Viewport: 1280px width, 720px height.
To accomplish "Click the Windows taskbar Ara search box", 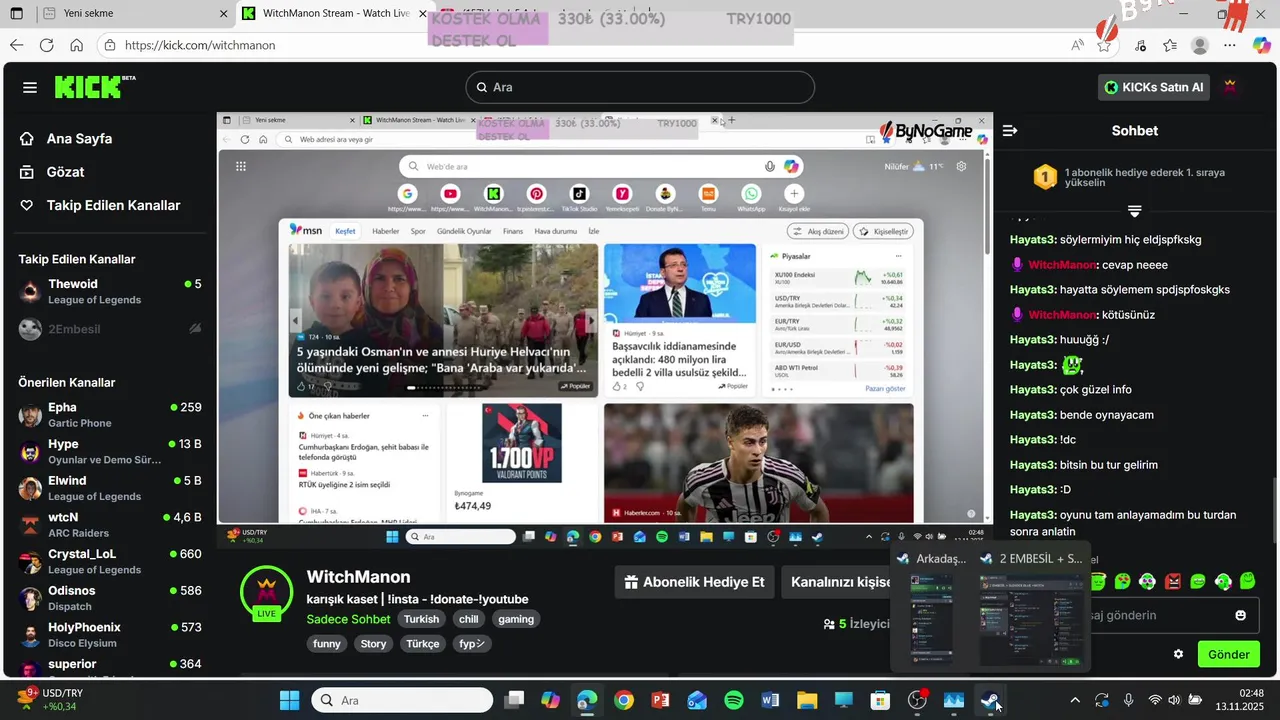I will 403,700.
